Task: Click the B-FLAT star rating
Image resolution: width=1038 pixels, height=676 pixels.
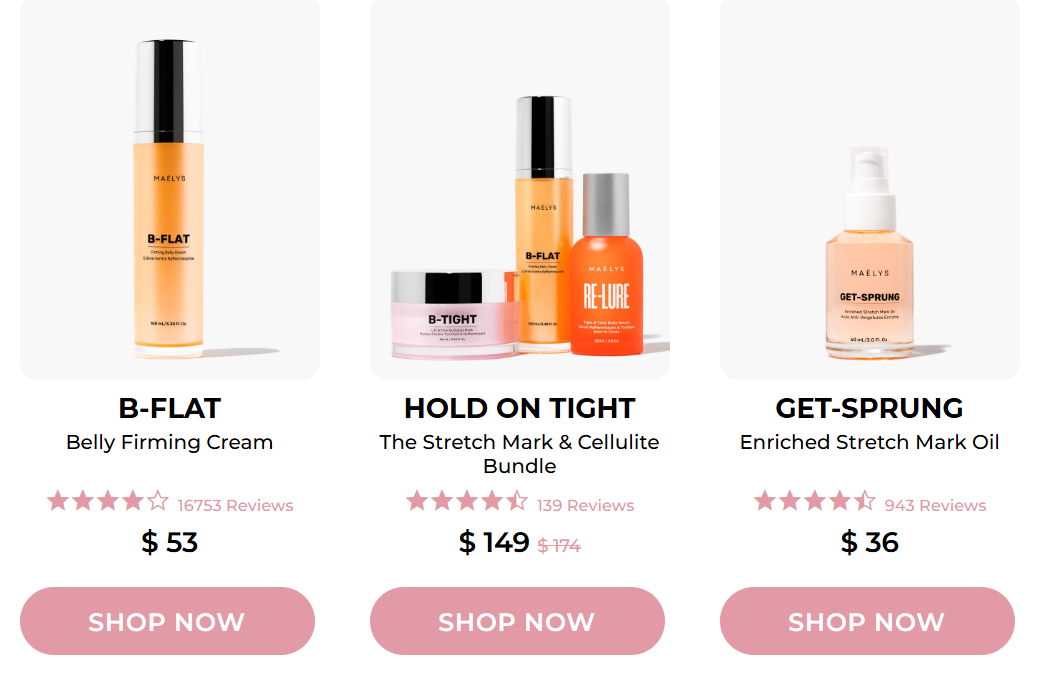Action: (x=108, y=501)
